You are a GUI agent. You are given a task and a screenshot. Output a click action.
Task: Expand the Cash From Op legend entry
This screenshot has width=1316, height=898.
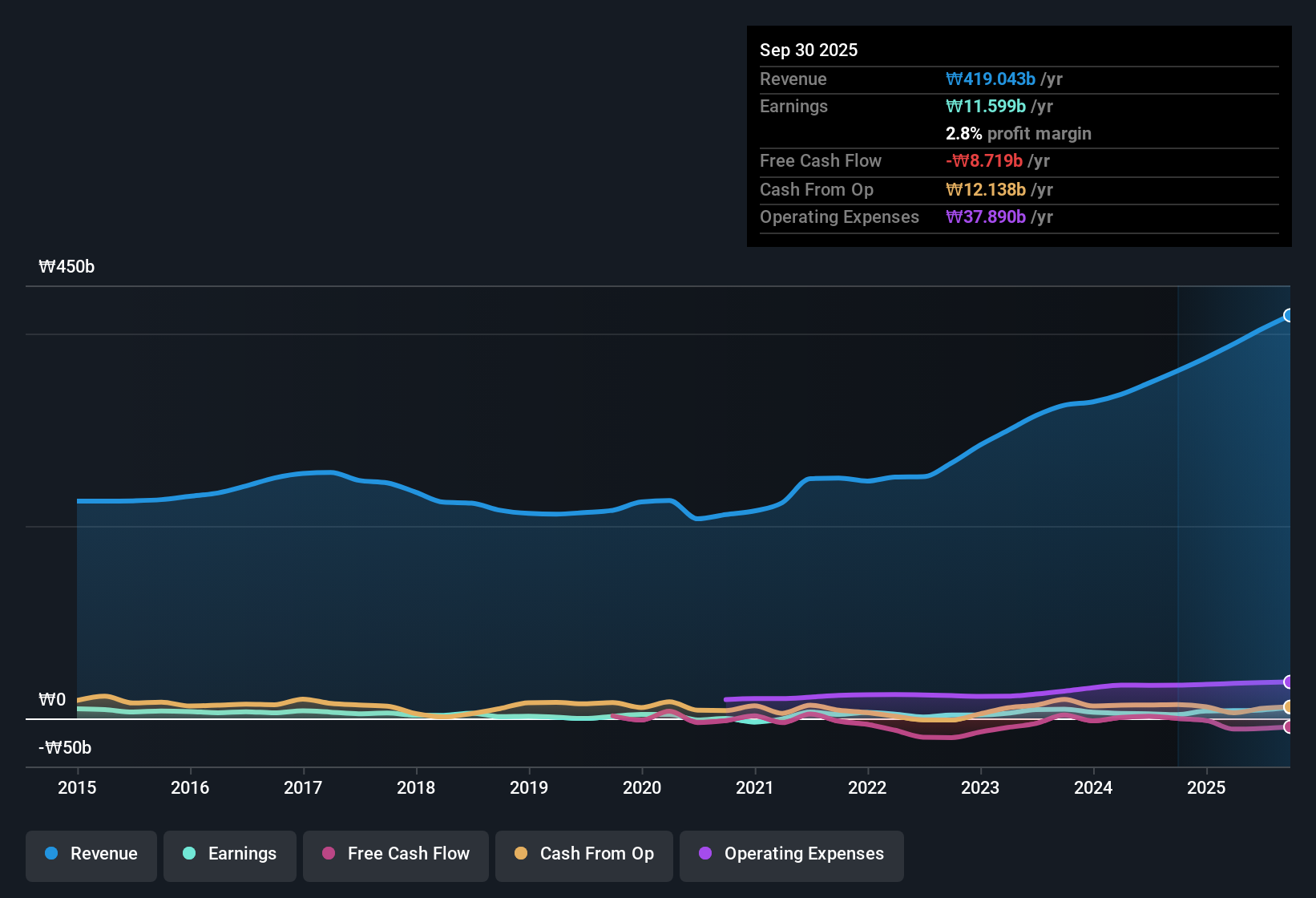coord(583,854)
